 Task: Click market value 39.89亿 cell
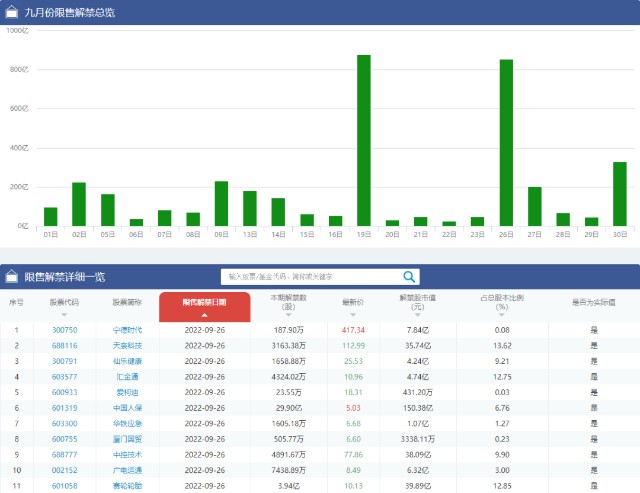pyautogui.click(x=418, y=486)
